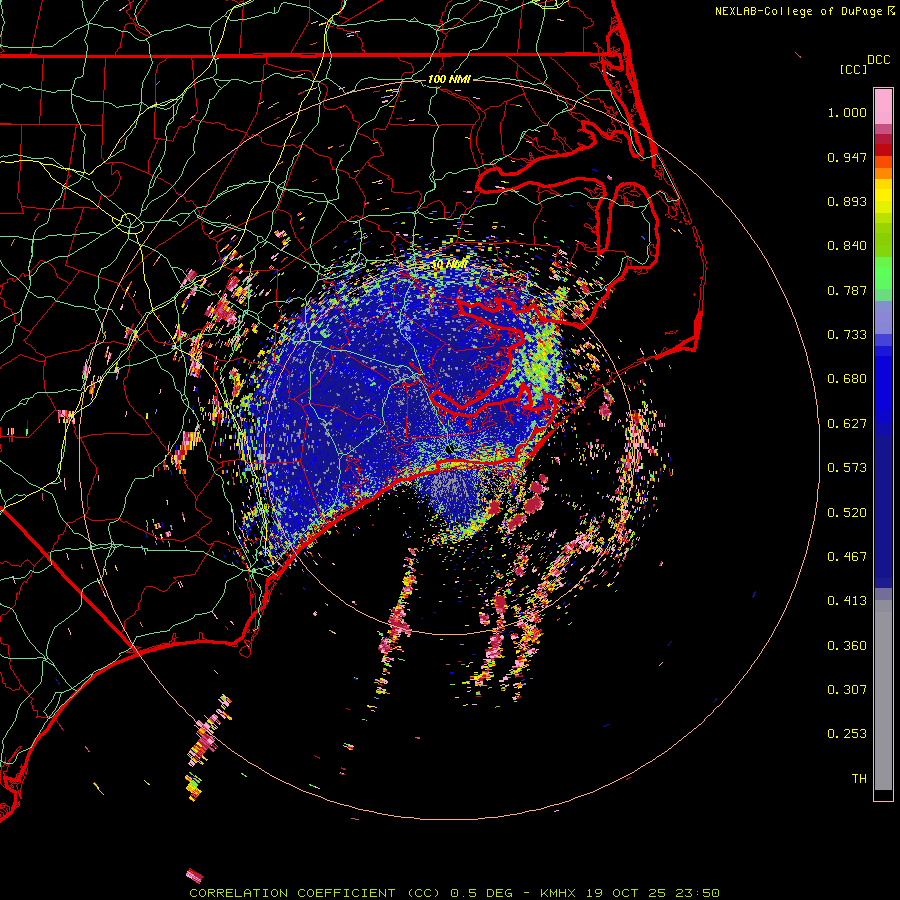900x900 pixels.
Task: Click the 100 NMI range ring label
Action: click(449, 79)
